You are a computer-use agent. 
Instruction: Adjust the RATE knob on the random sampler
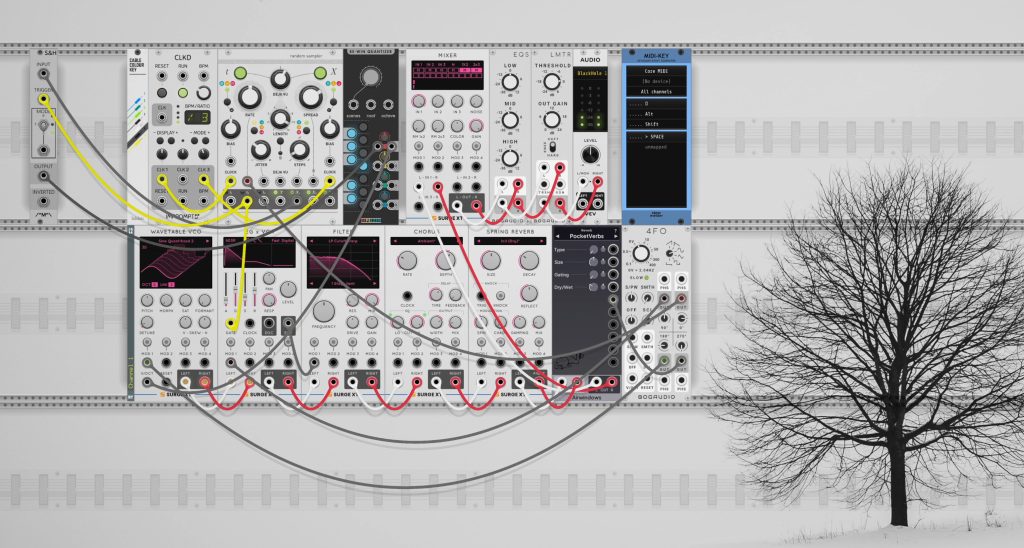[249, 97]
